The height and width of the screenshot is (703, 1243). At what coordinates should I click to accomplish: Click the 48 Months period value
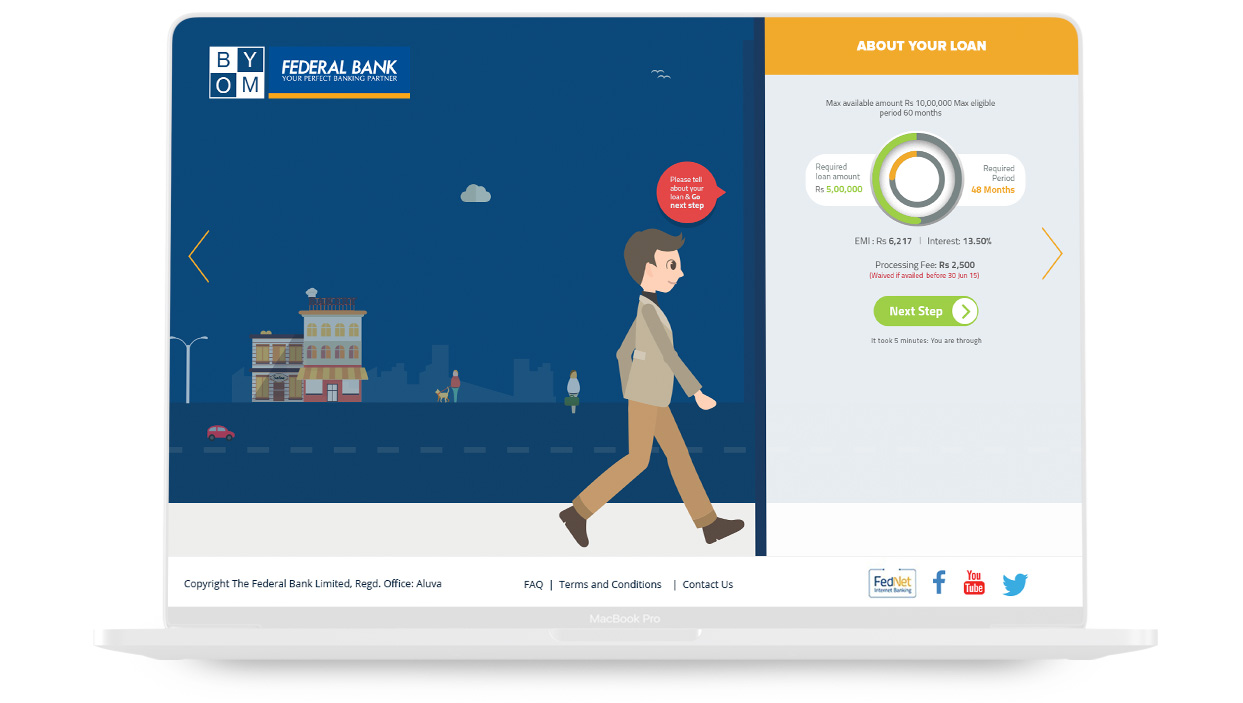click(x=992, y=190)
